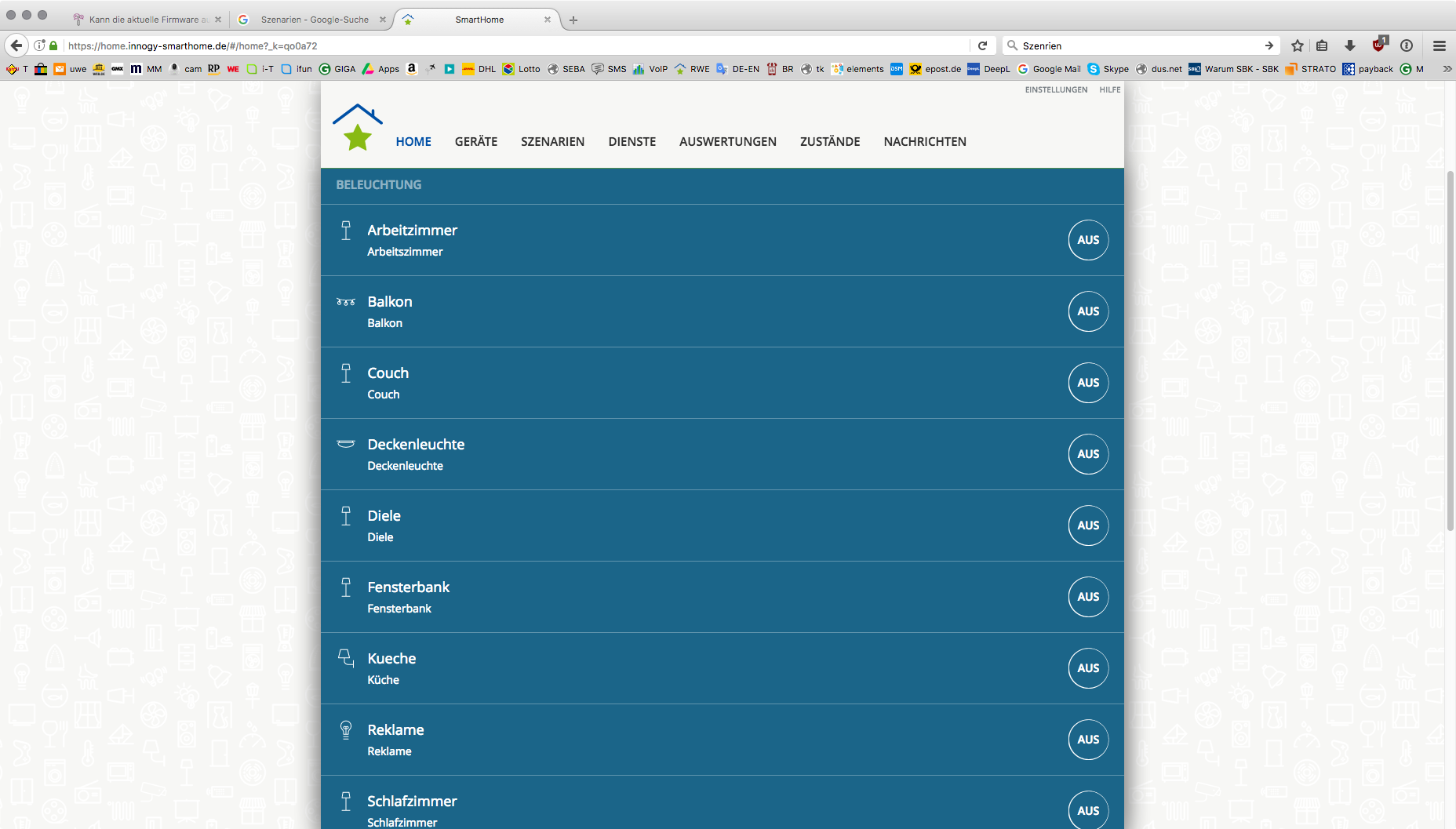Screen dimensions: 1456x829
Task: Go to the GERÄTE menu section
Action: (476, 141)
